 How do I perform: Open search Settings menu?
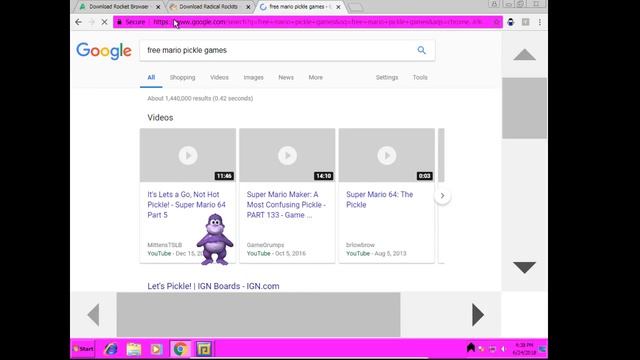tap(387, 78)
